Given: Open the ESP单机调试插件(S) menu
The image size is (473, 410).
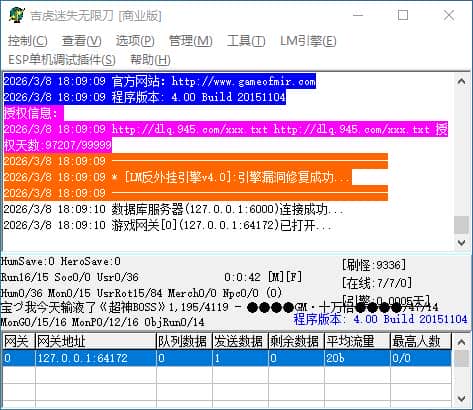Looking at the screenshot, I should pyautogui.click(x=62, y=60).
